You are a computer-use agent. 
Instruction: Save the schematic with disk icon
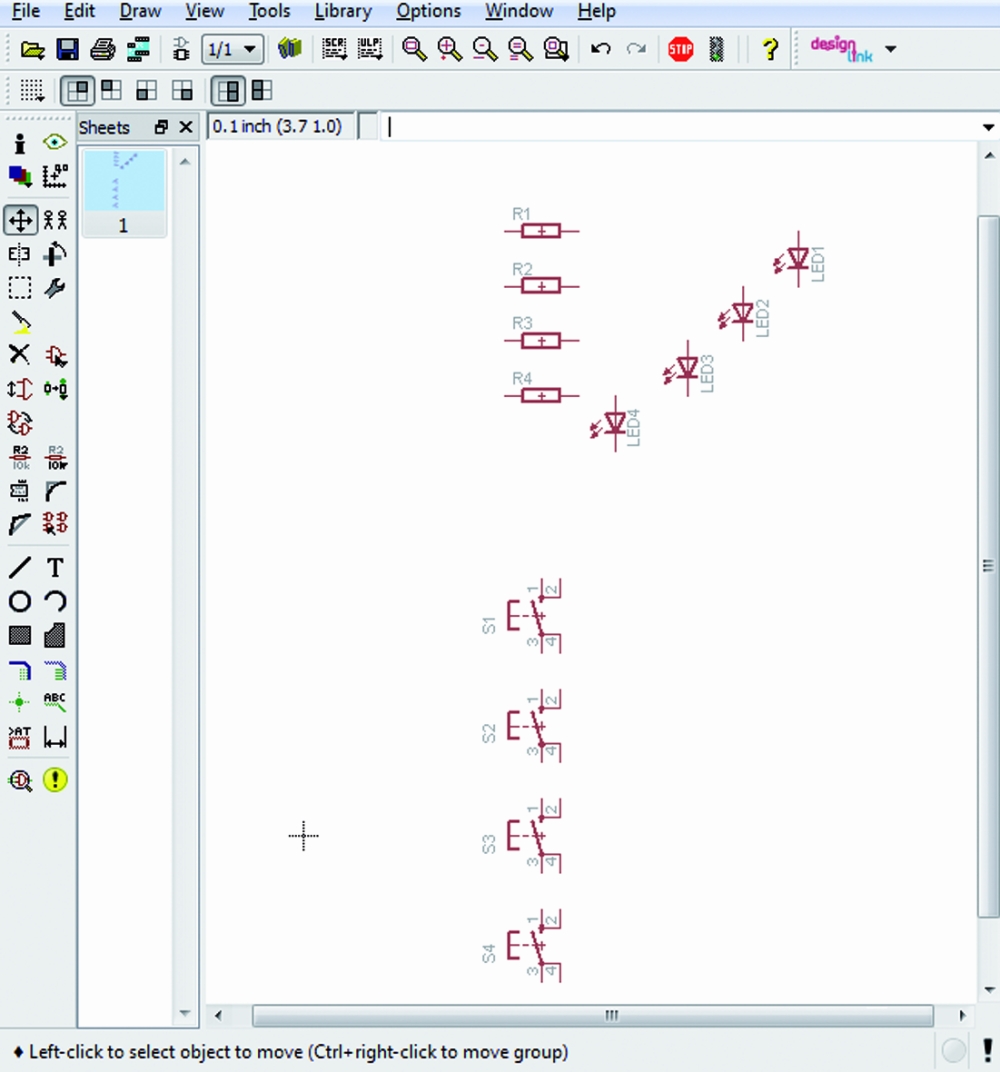(x=67, y=49)
